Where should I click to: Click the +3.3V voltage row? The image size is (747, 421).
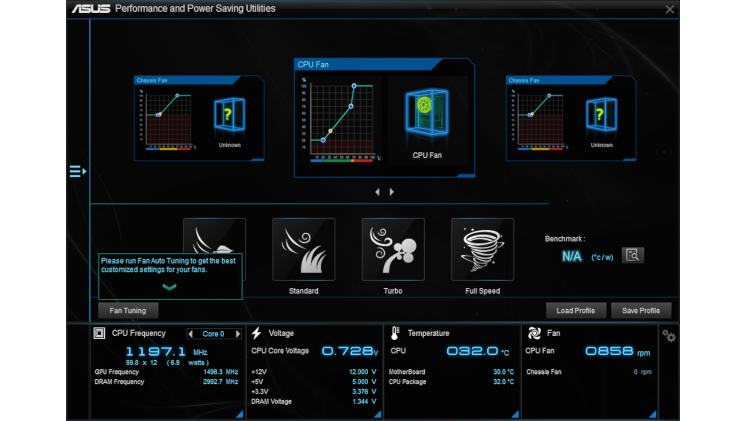coord(314,391)
